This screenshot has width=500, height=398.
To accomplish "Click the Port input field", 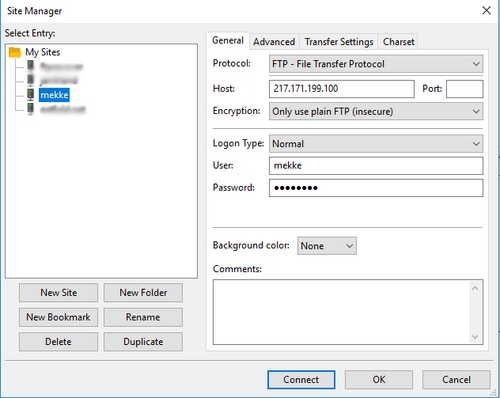I will 465,89.
